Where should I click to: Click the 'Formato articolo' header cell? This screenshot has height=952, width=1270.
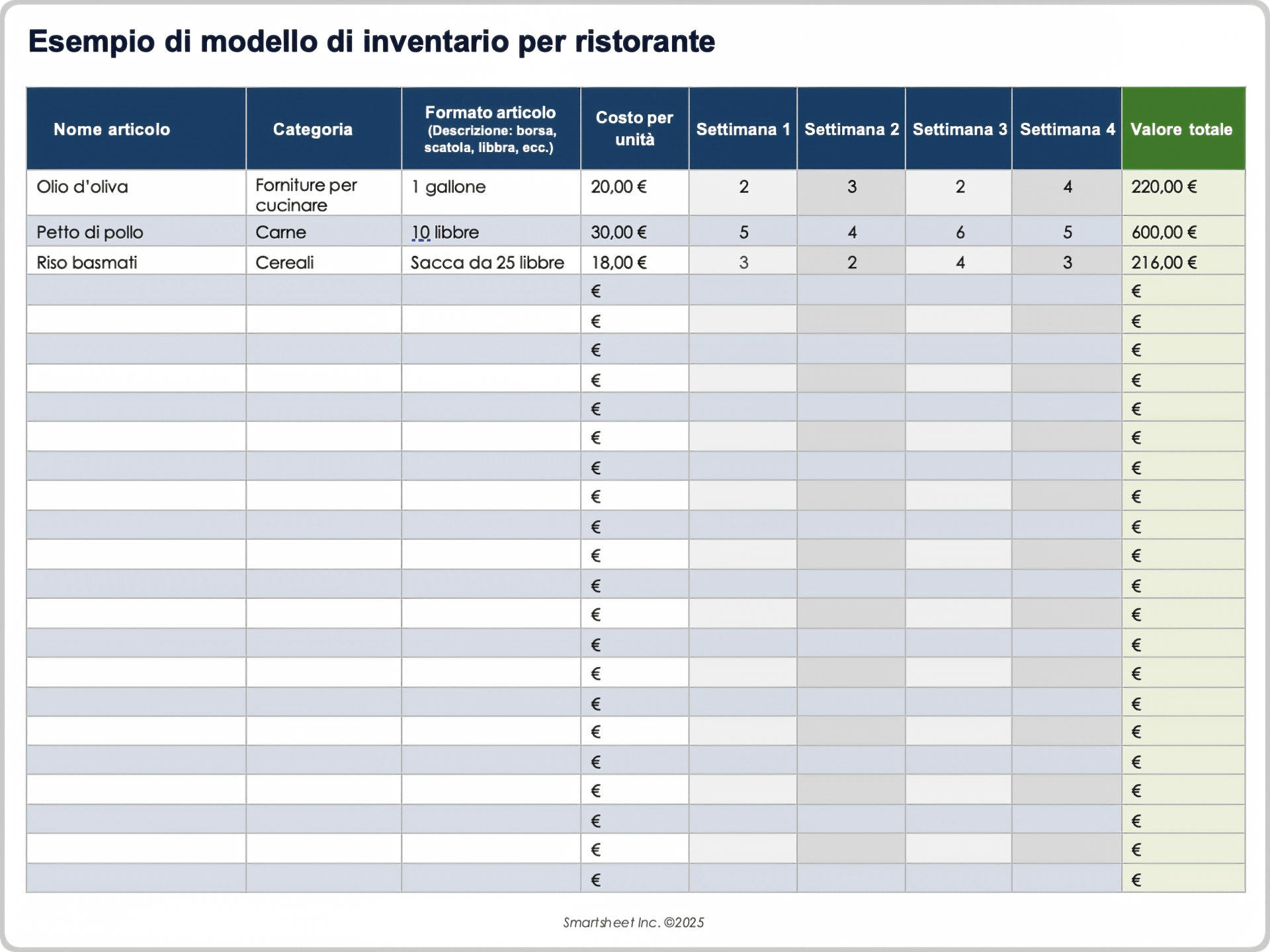tap(491, 128)
